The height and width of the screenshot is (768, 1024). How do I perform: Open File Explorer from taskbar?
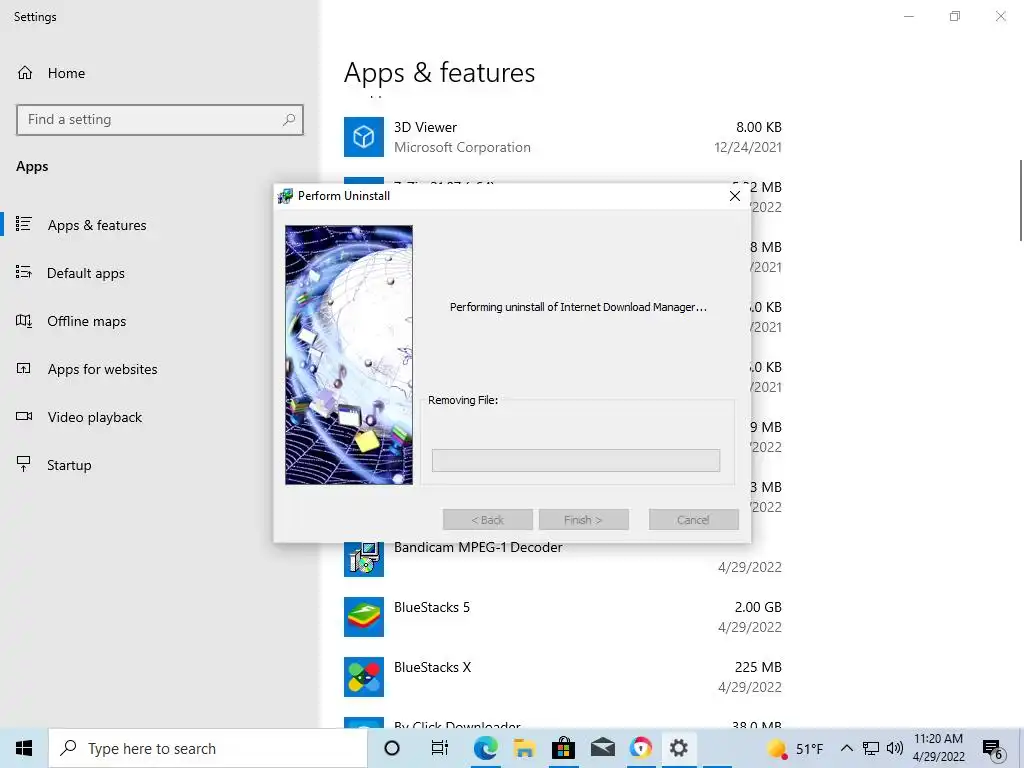point(524,748)
